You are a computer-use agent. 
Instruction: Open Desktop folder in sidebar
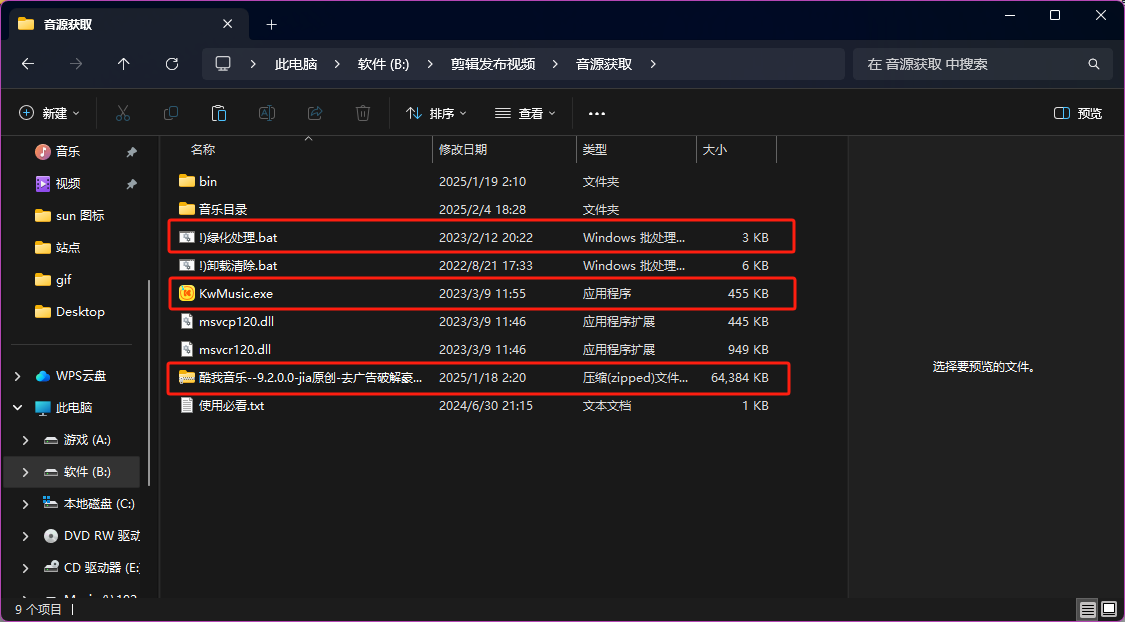(x=72, y=311)
